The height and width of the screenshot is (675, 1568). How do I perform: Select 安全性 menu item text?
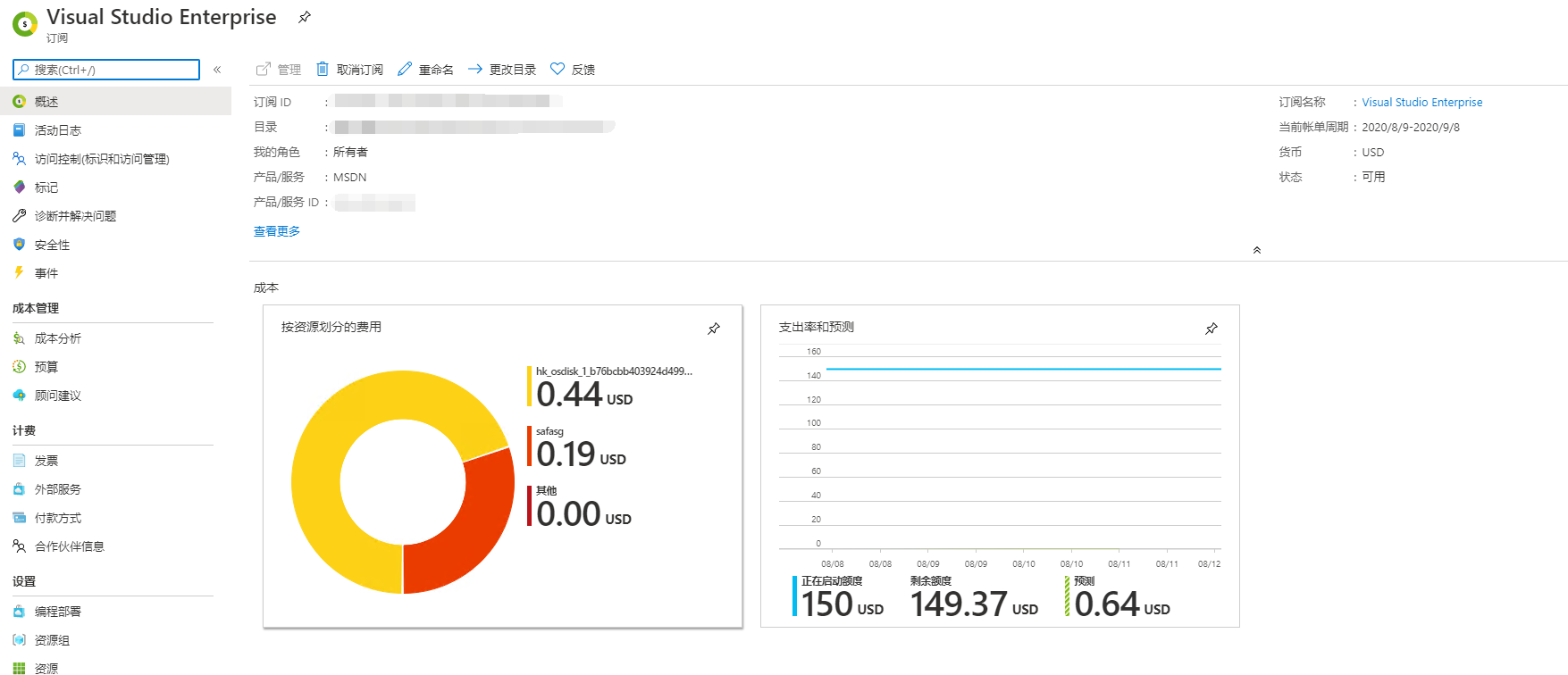[x=52, y=245]
